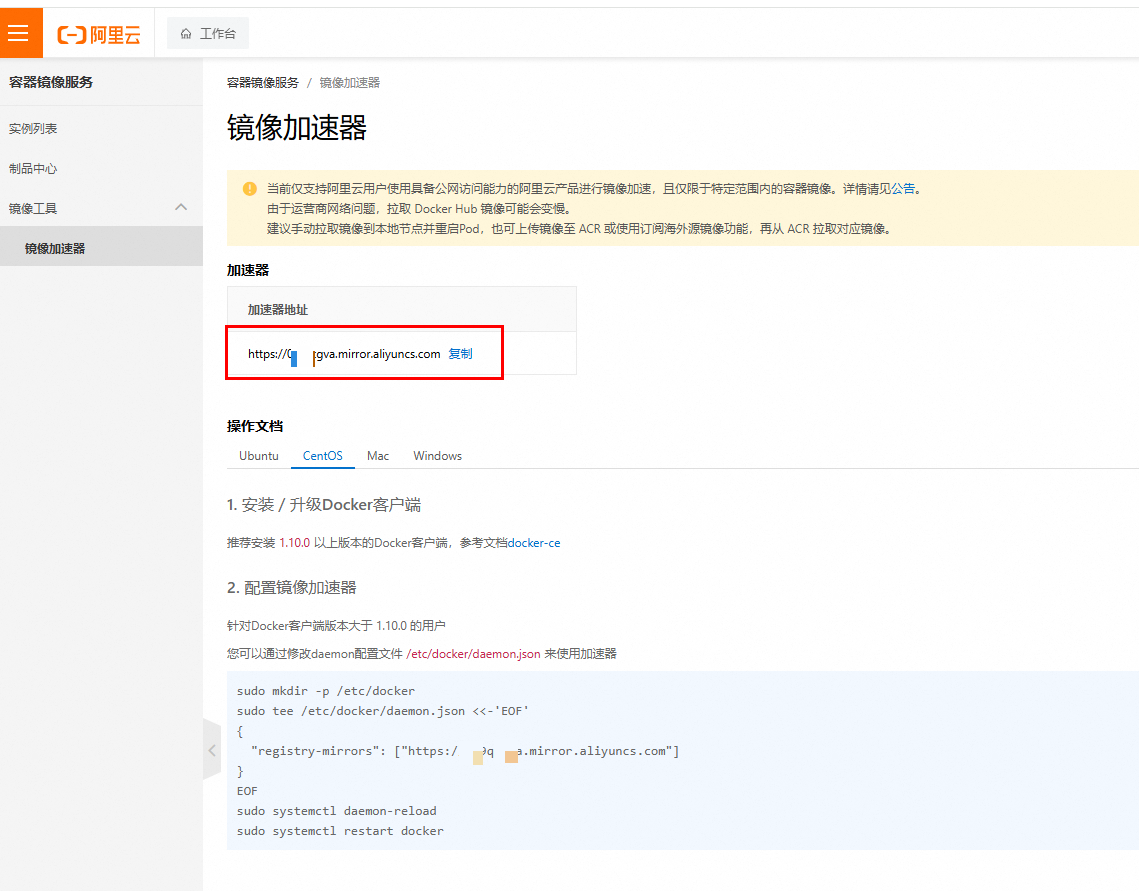
Task: Click the 操作文档 section heading
Action: click(255, 426)
